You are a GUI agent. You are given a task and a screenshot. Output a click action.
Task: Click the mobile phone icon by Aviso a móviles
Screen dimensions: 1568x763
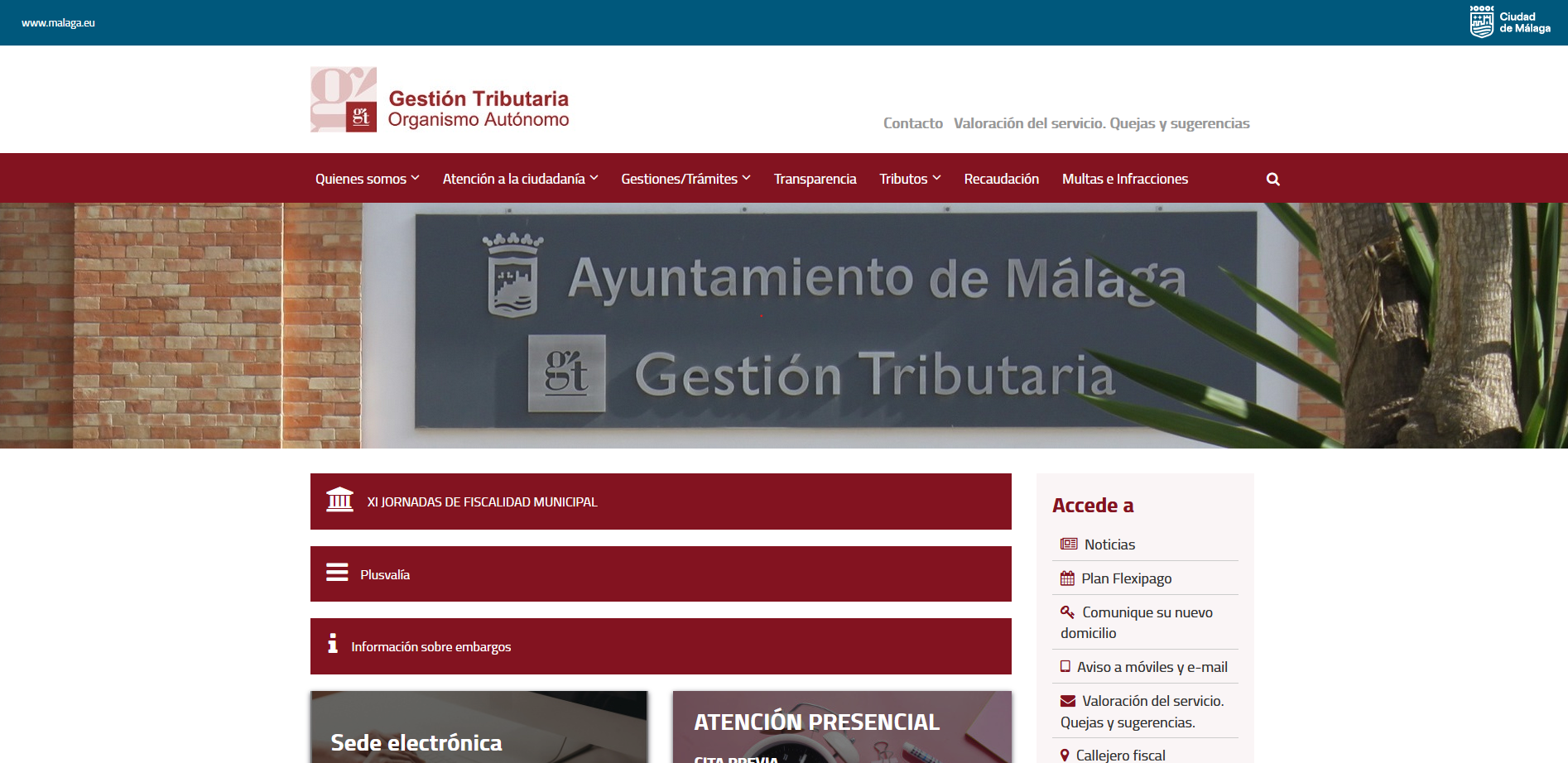(x=1065, y=666)
